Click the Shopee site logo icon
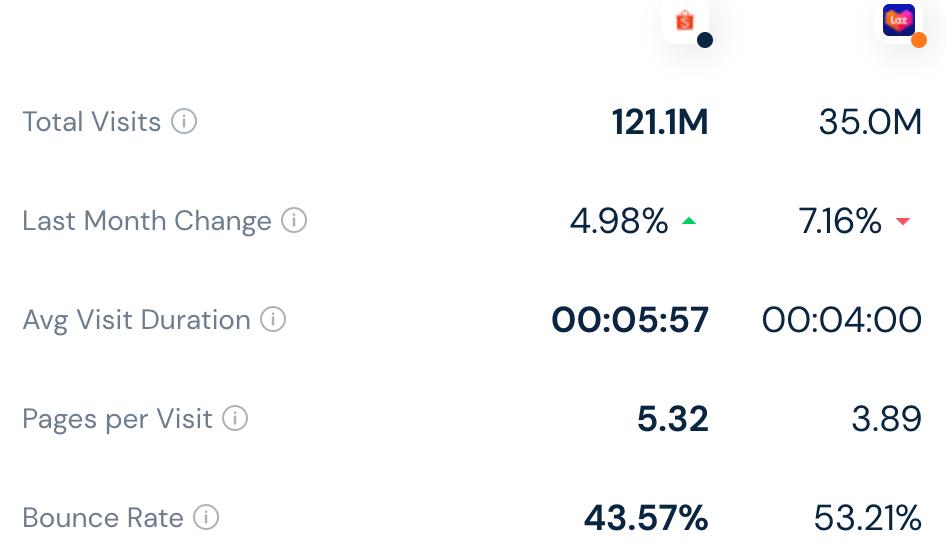This screenshot has height=552, width=946. pos(685,21)
